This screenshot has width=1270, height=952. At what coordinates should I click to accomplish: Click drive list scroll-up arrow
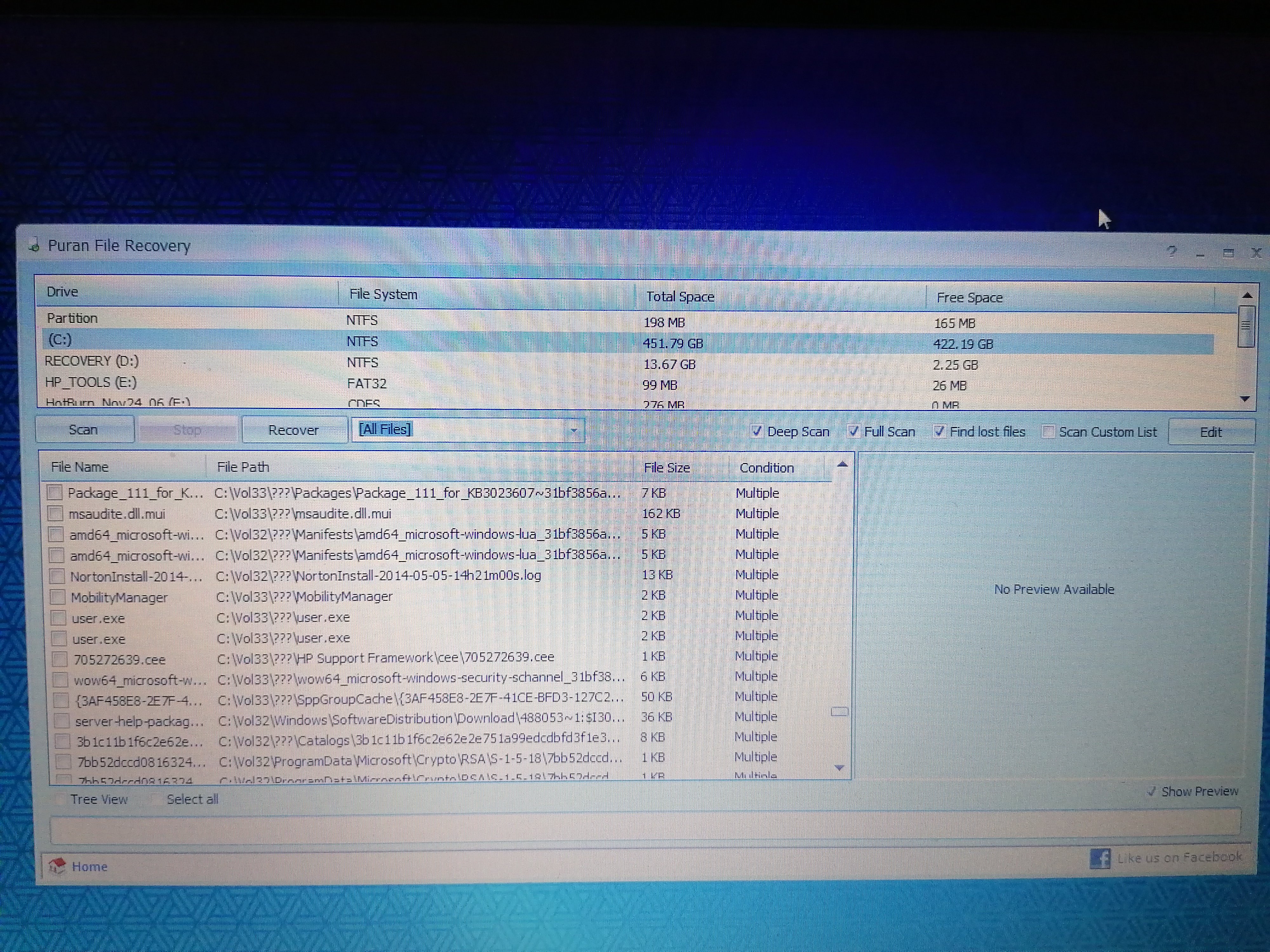click(x=1247, y=295)
